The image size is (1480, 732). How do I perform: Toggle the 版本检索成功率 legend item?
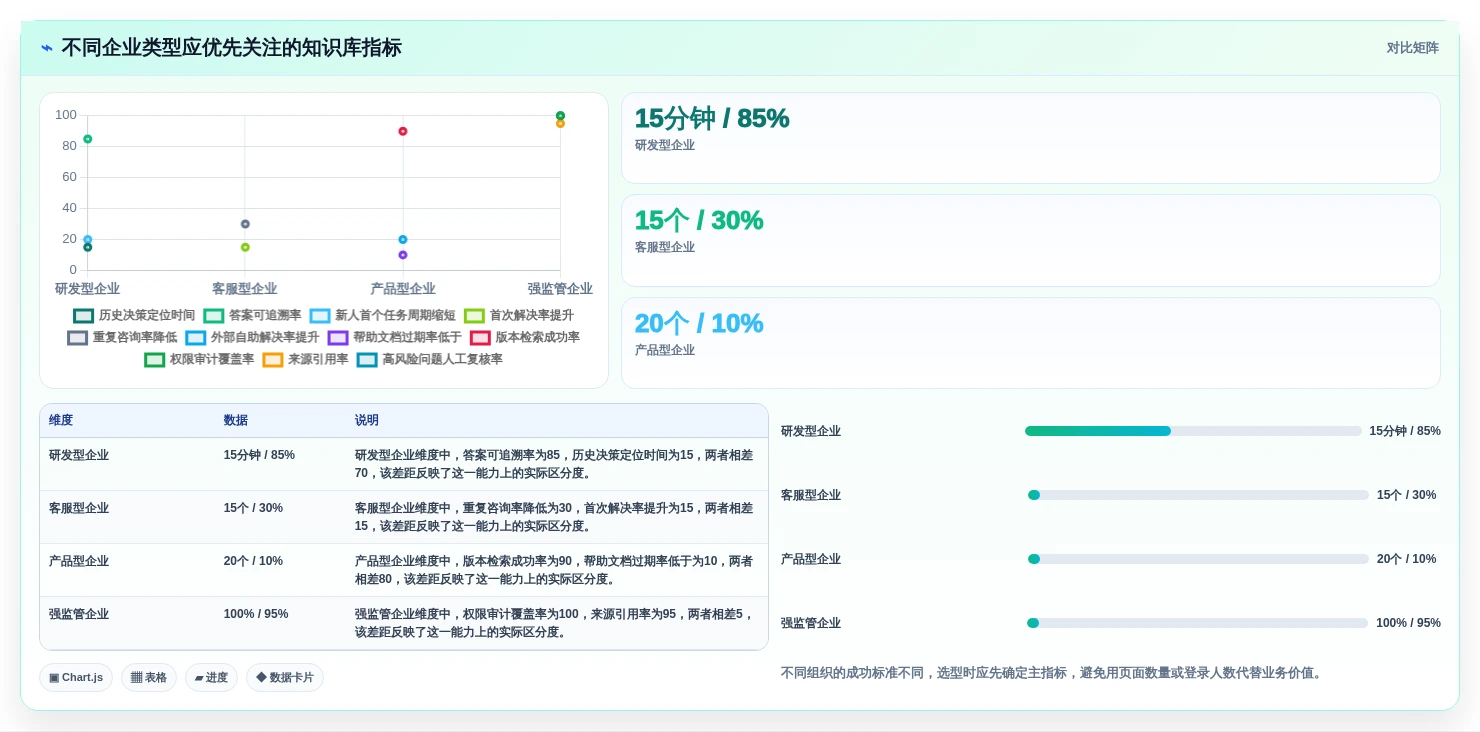click(524, 337)
